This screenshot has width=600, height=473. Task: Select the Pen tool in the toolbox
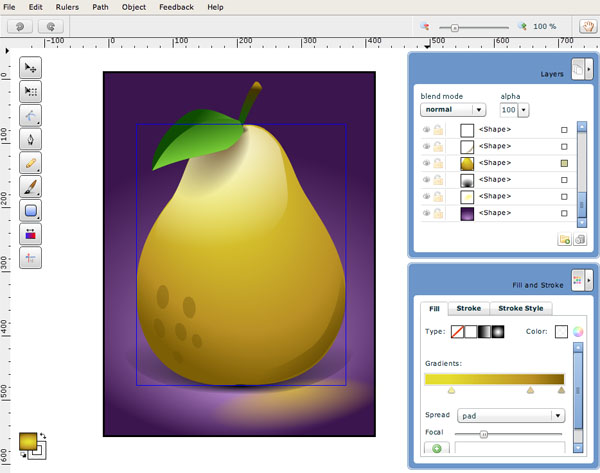(x=31, y=139)
